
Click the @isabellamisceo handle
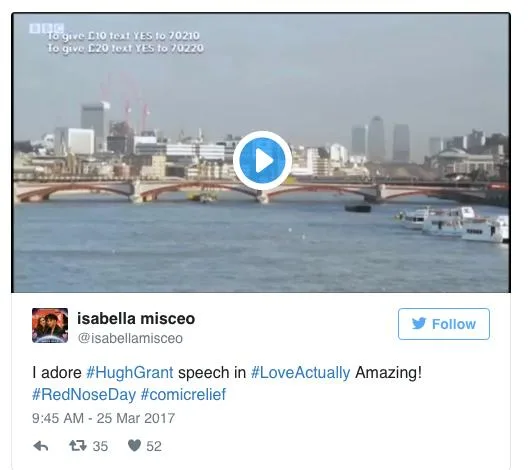pos(130,338)
